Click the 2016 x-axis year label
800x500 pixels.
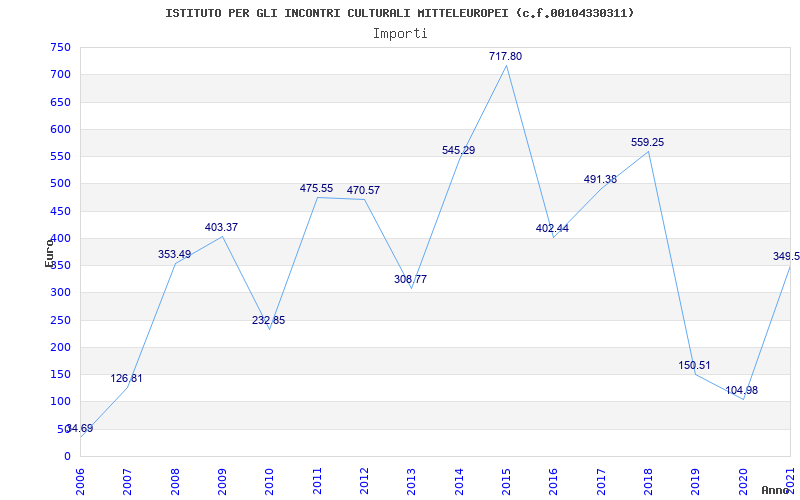(554, 481)
